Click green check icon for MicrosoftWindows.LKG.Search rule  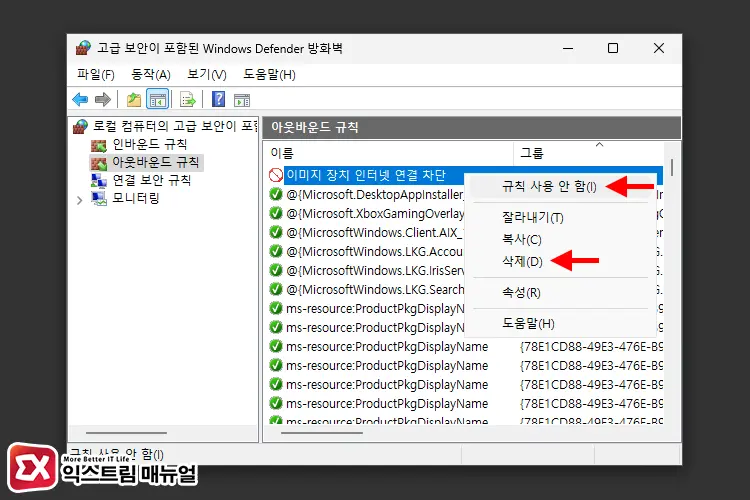(276, 289)
